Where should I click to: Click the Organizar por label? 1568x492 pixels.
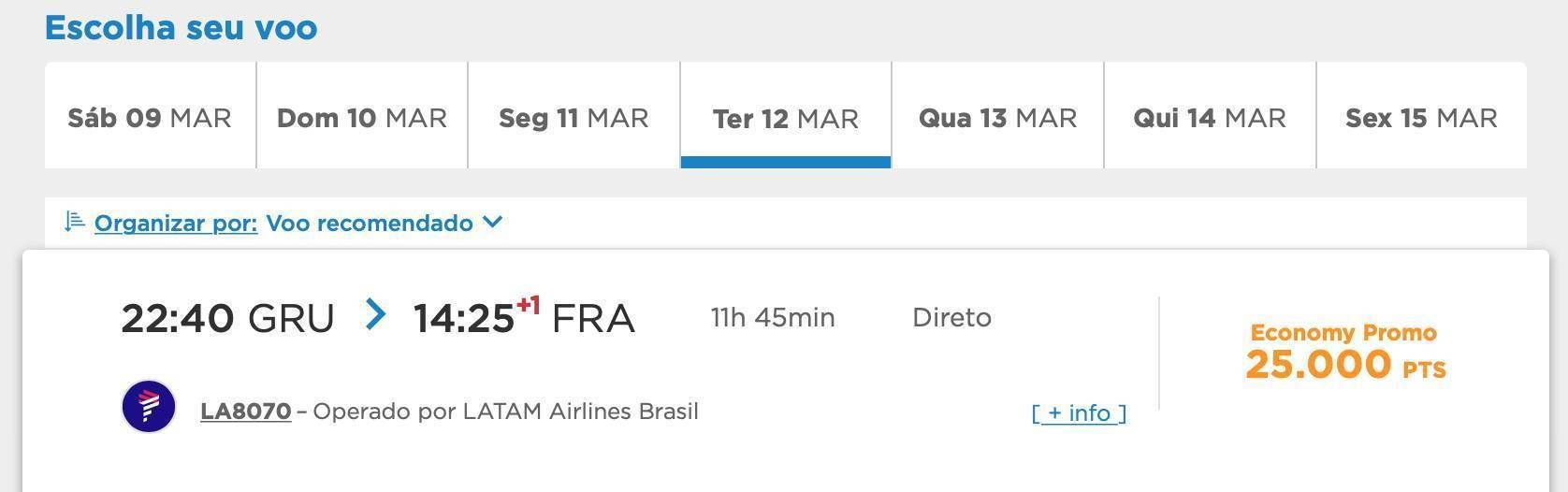tap(176, 224)
